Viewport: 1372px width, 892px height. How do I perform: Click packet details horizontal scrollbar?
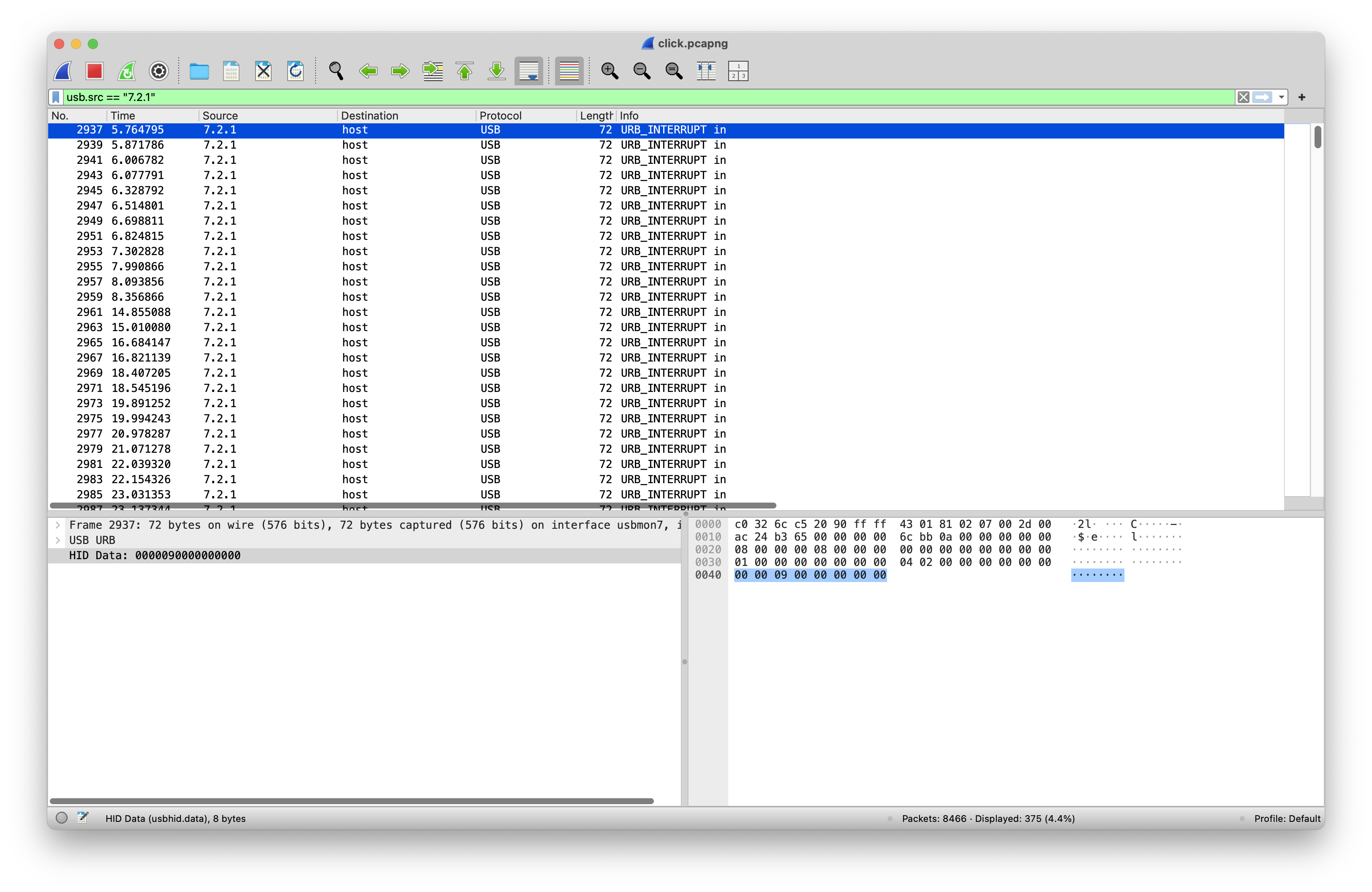click(351, 801)
